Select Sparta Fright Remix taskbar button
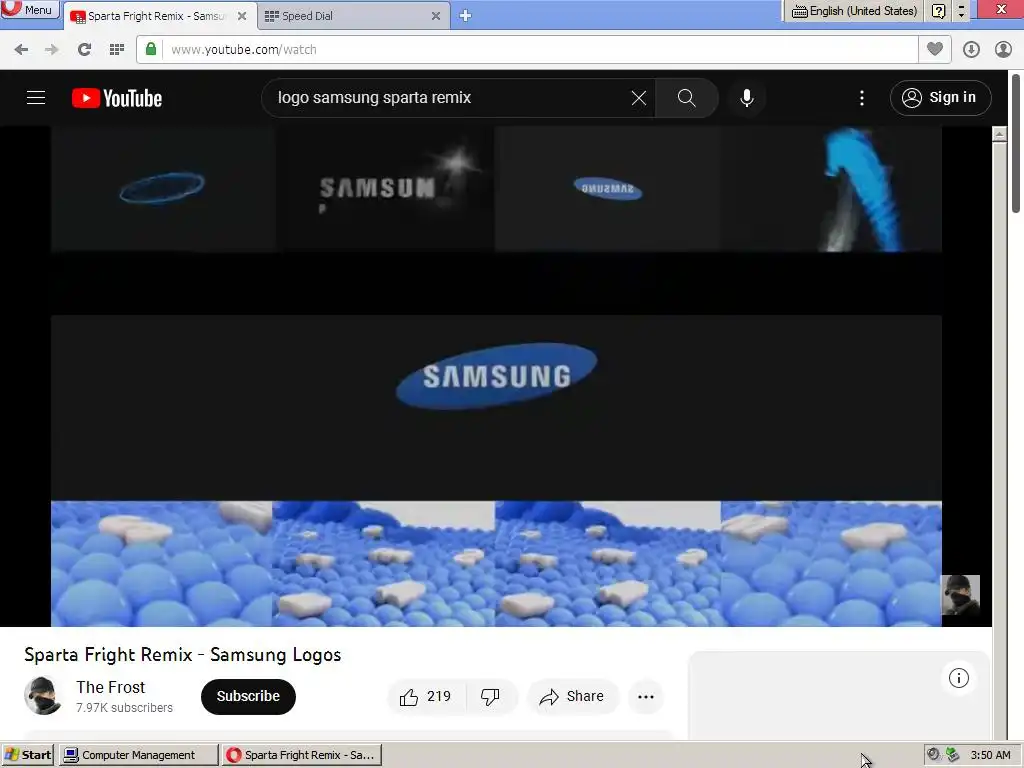 (x=302, y=755)
